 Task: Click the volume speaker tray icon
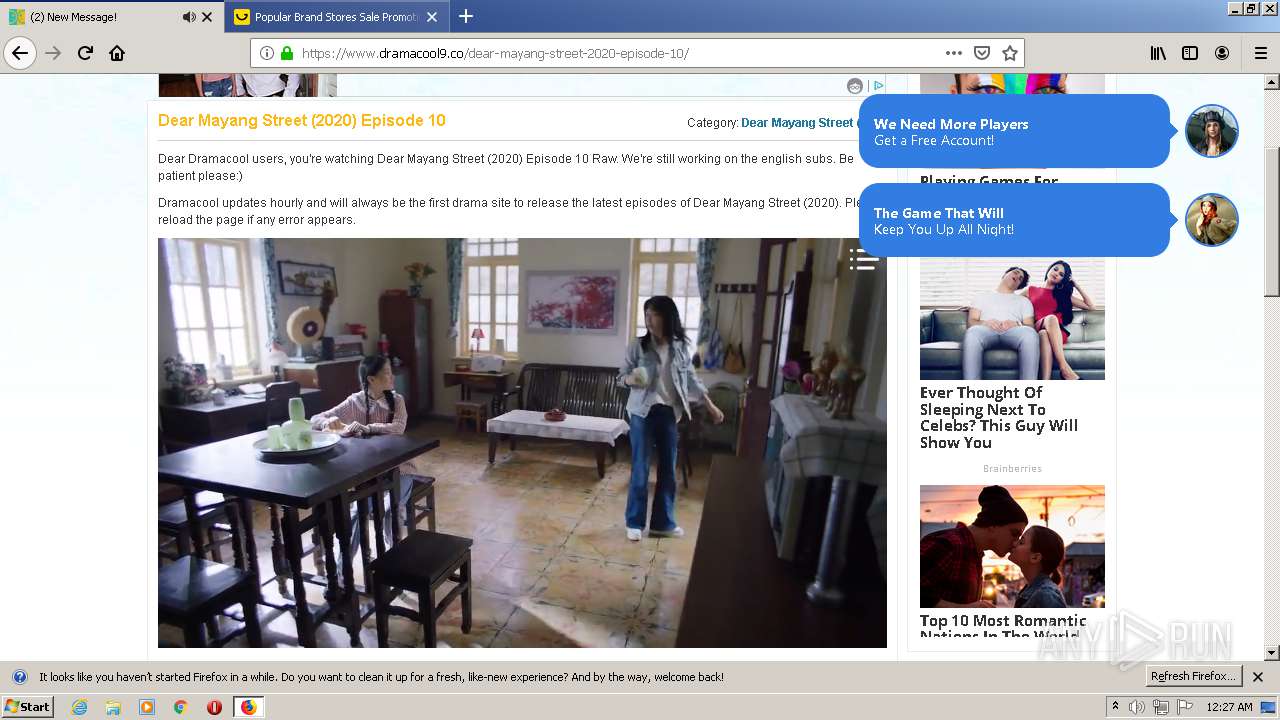[x=1137, y=707]
